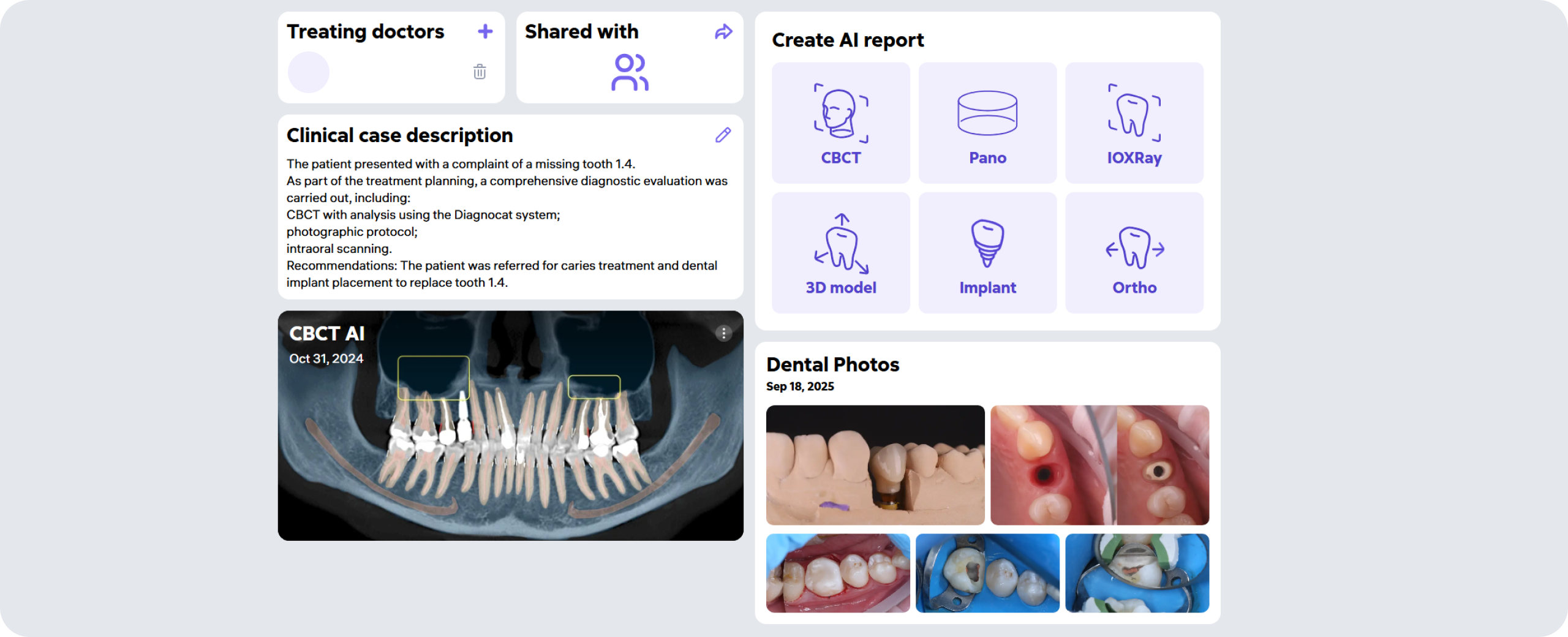Open the green matrix band photo

pos(1137,573)
